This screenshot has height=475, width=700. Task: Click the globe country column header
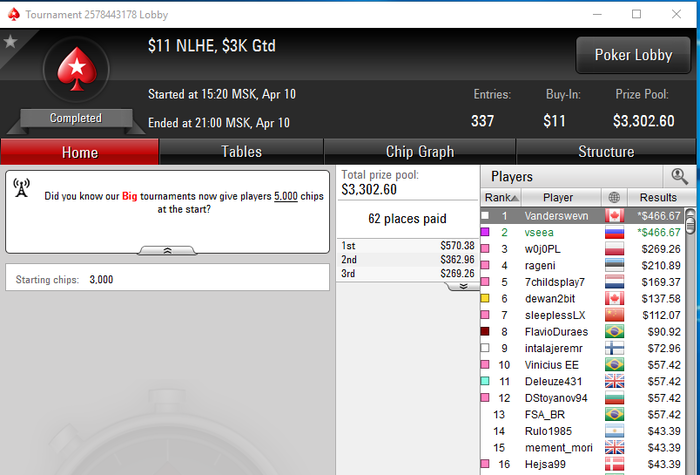click(614, 197)
